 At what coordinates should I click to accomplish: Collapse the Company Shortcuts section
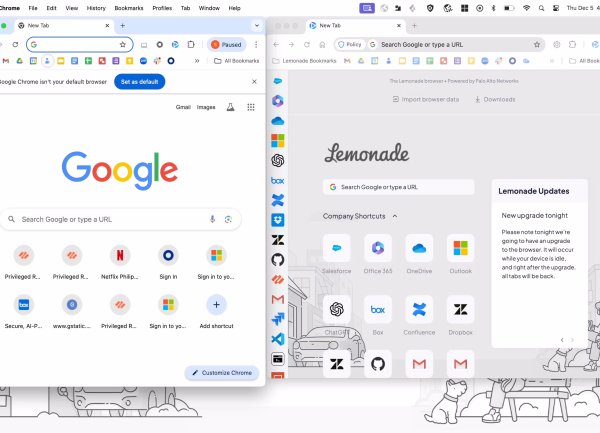(x=395, y=216)
